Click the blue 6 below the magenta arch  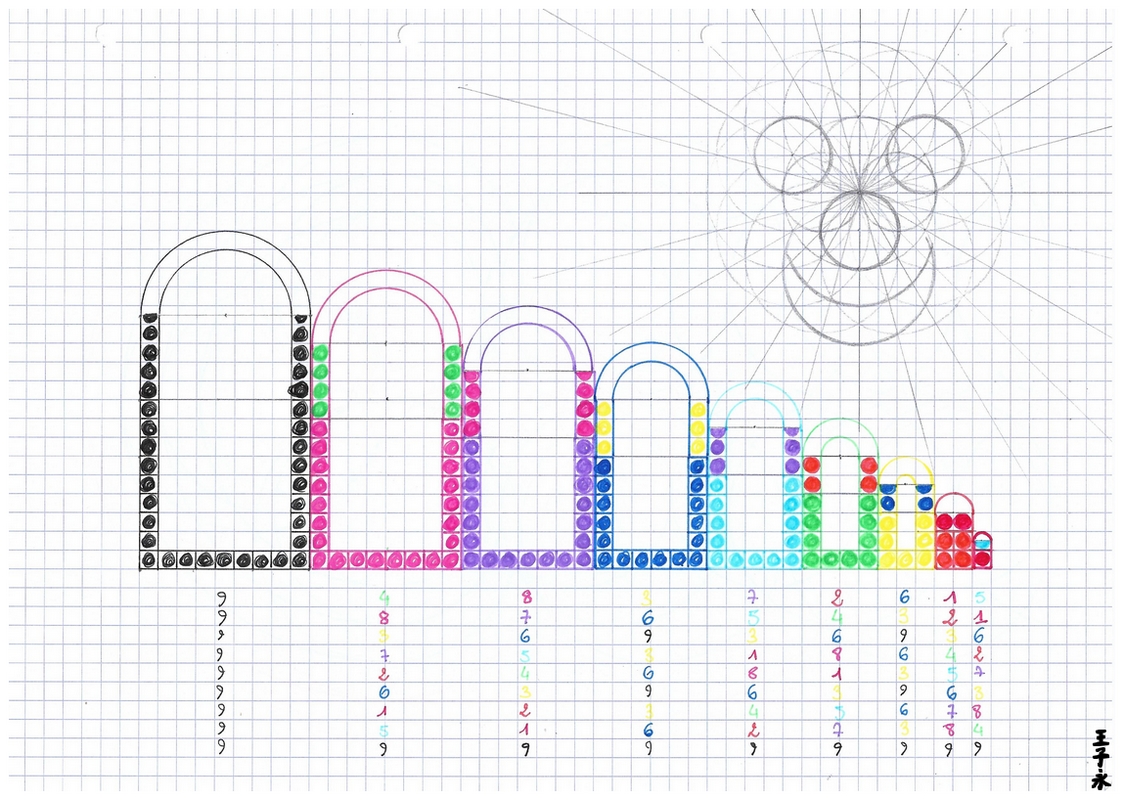384,692
